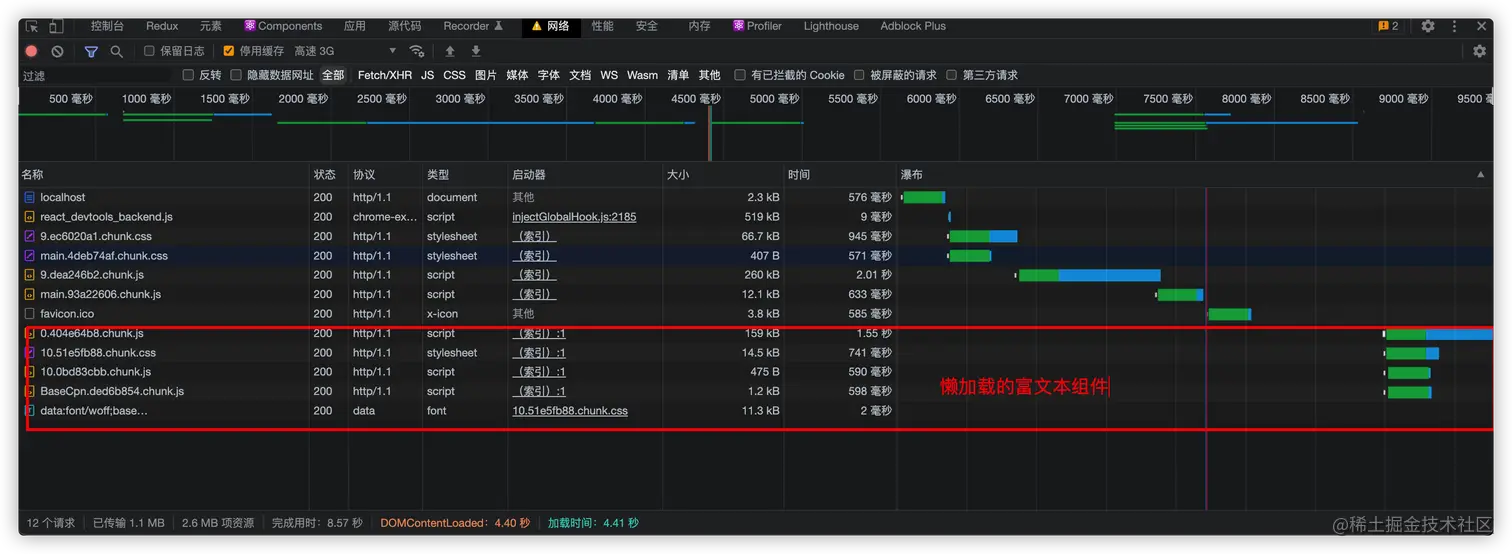Filter requests by CSS type
1512x554 pixels.
coord(455,75)
